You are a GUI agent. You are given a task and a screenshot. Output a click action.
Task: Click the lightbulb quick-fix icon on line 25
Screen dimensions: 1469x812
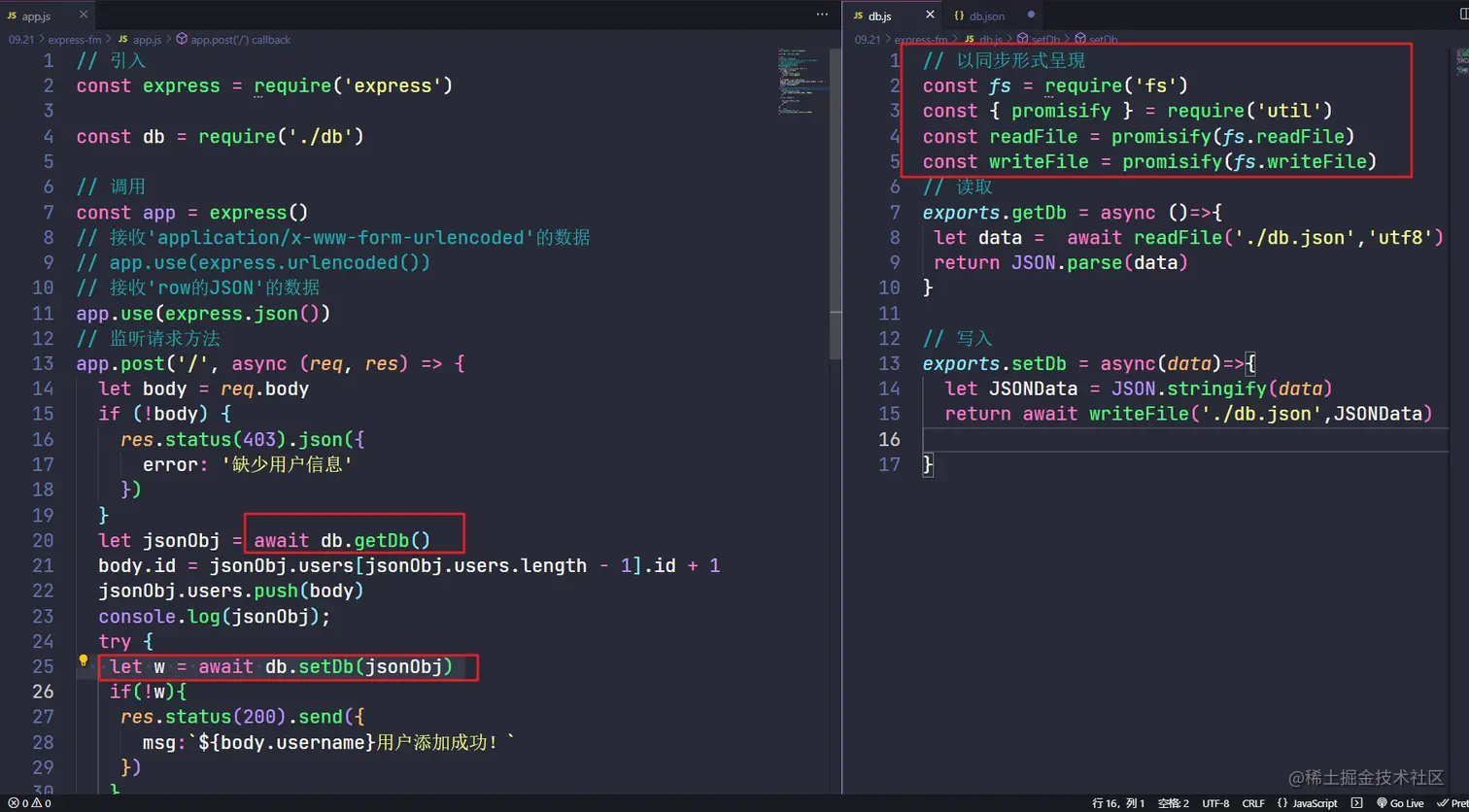coord(84,660)
